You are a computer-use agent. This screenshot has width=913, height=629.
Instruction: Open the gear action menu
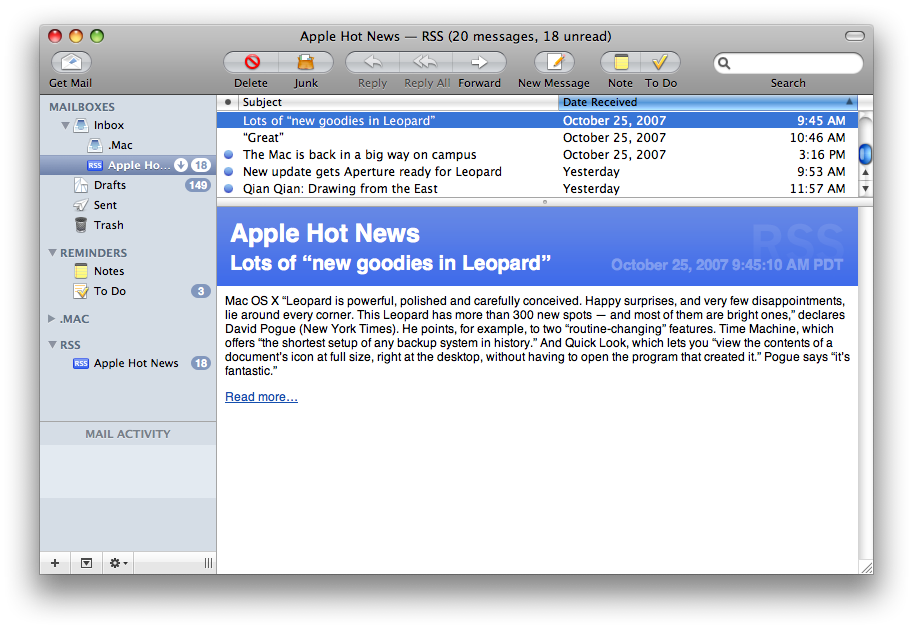click(118, 563)
